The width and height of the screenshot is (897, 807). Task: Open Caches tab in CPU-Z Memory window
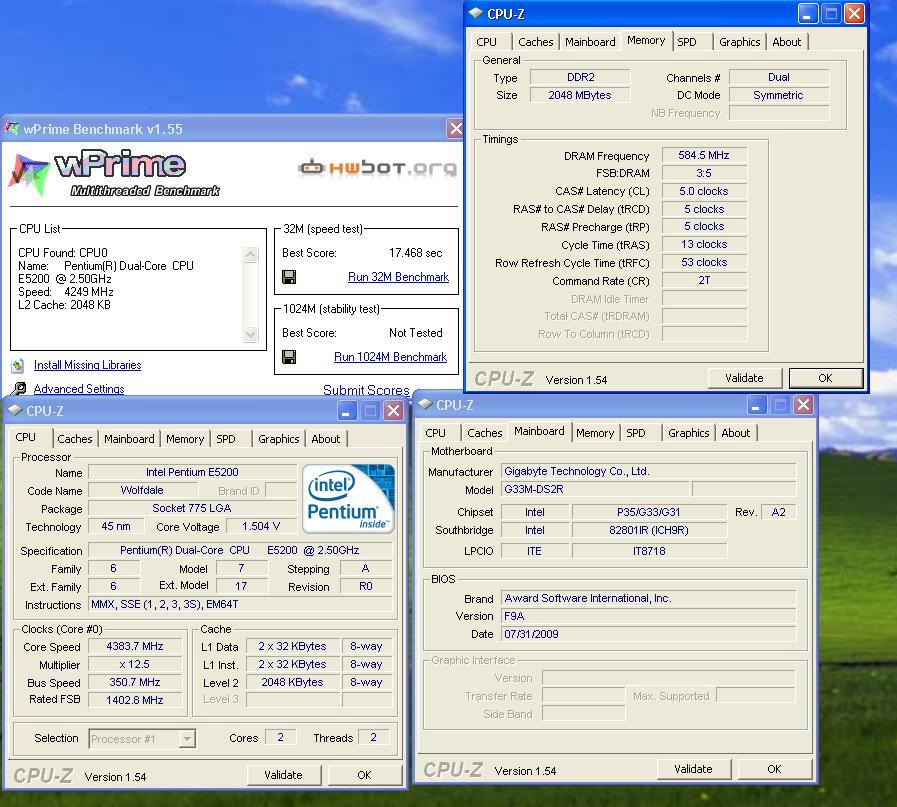[x=535, y=42]
